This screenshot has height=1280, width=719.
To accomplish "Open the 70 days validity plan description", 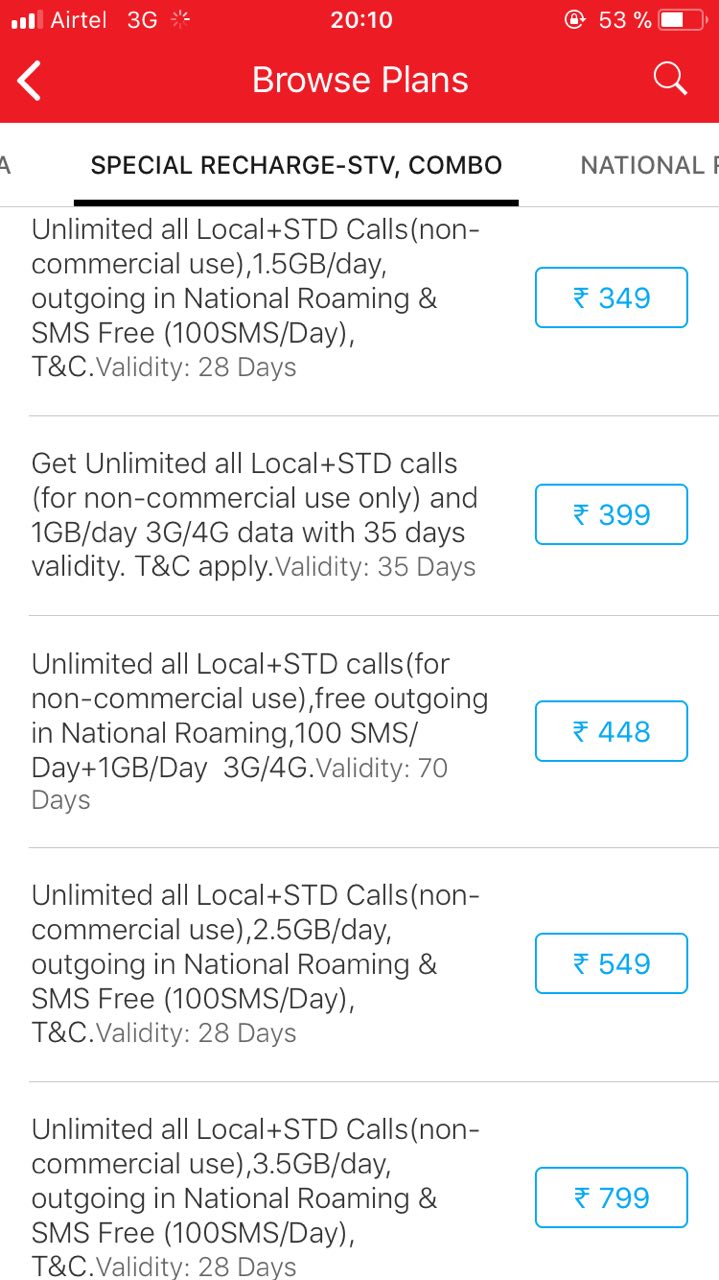I will [256, 732].
